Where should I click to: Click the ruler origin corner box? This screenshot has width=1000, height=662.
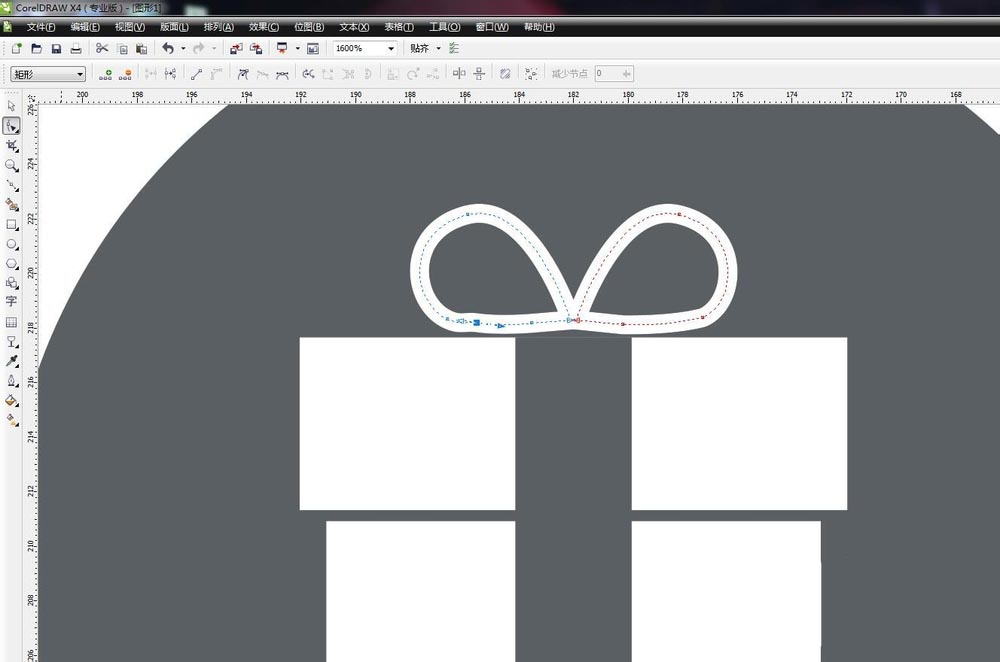32,98
